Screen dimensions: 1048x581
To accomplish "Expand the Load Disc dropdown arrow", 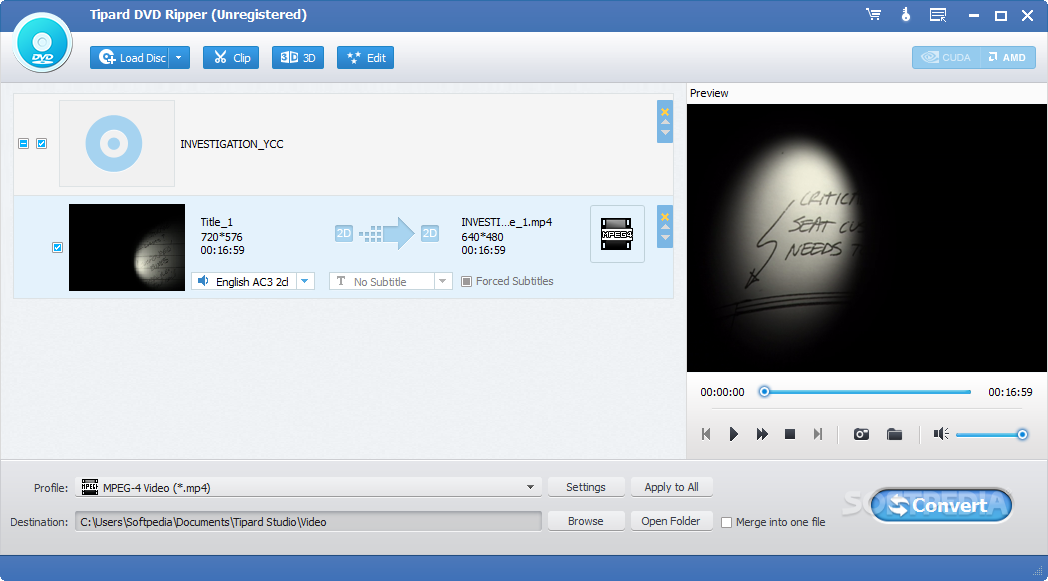I will [x=179, y=57].
